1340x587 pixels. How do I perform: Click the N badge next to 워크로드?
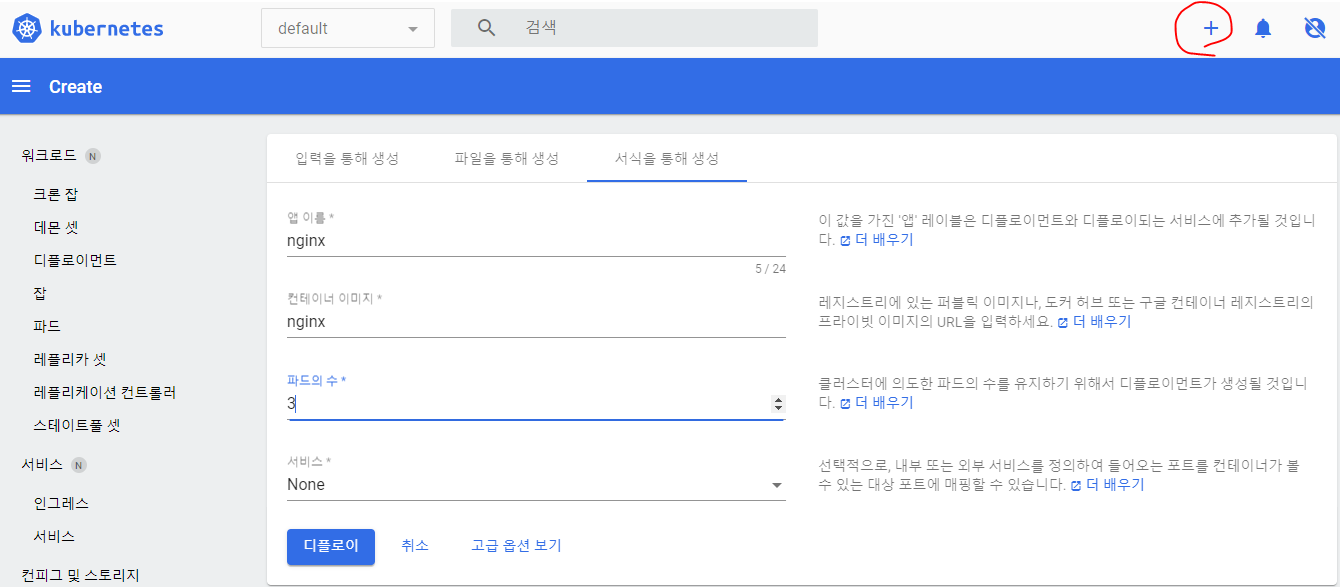point(92,156)
